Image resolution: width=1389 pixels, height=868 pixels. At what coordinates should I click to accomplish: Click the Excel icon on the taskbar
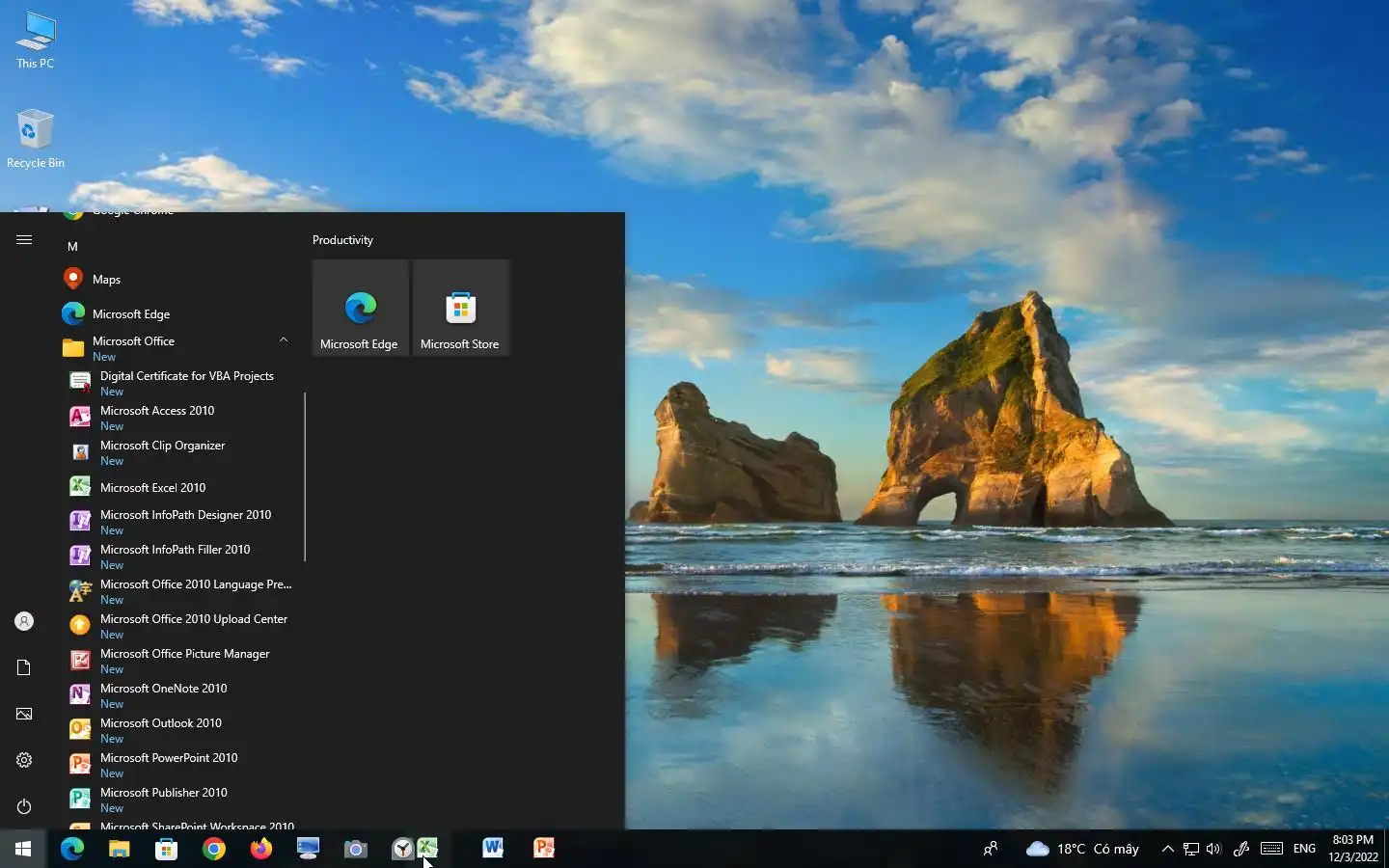coord(427,848)
